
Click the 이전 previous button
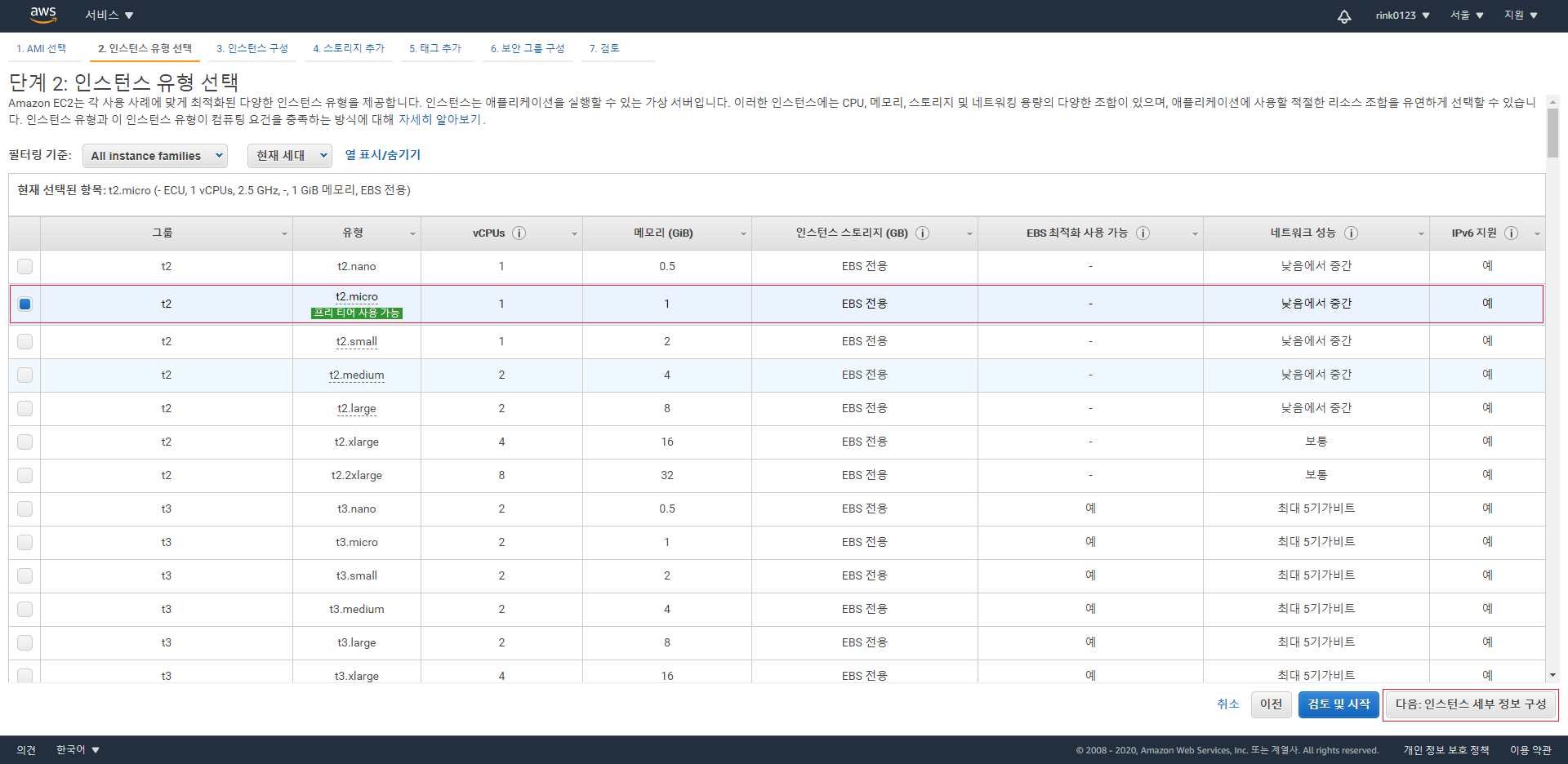(1271, 704)
